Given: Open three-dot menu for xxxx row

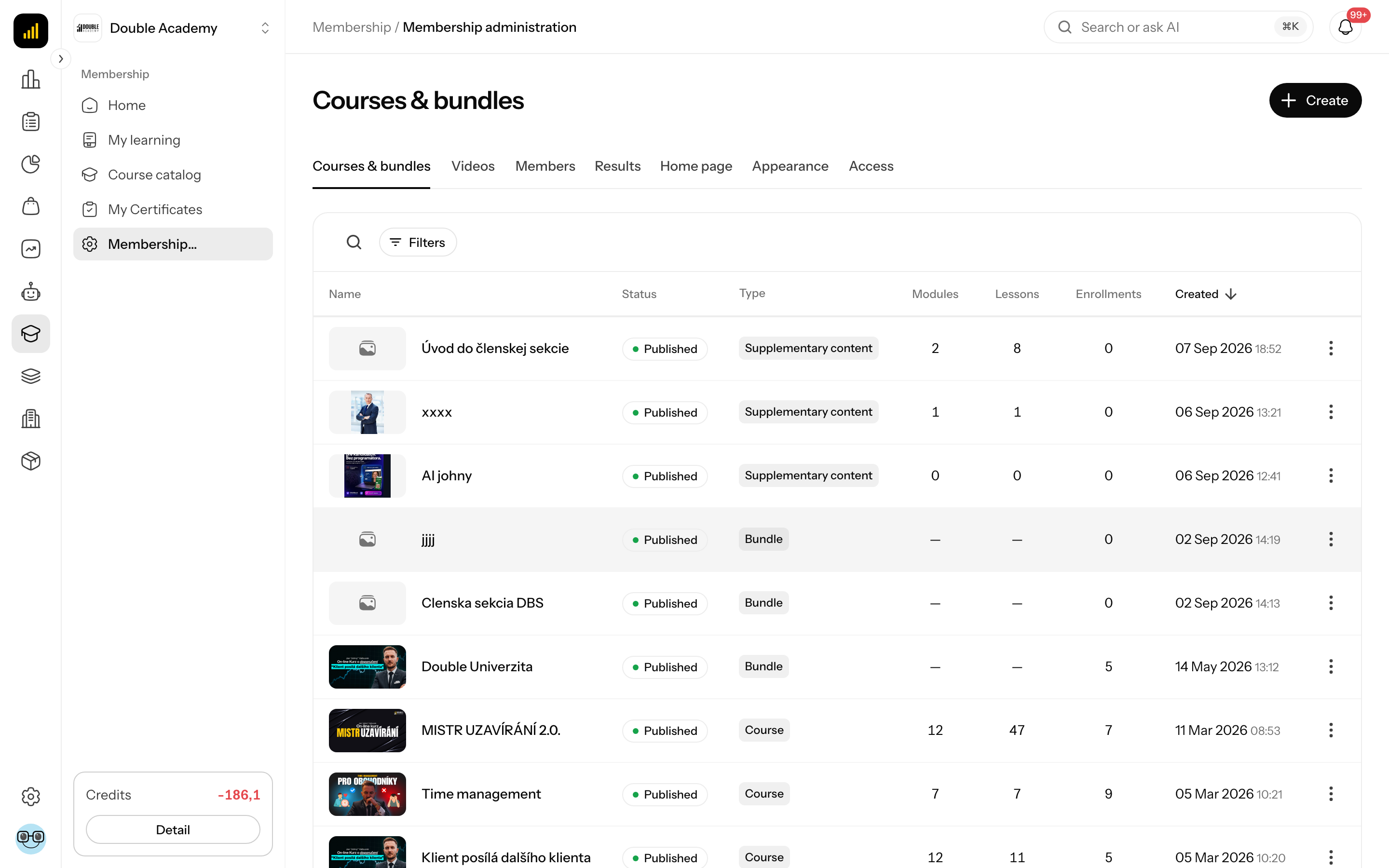Looking at the screenshot, I should point(1331,412).
